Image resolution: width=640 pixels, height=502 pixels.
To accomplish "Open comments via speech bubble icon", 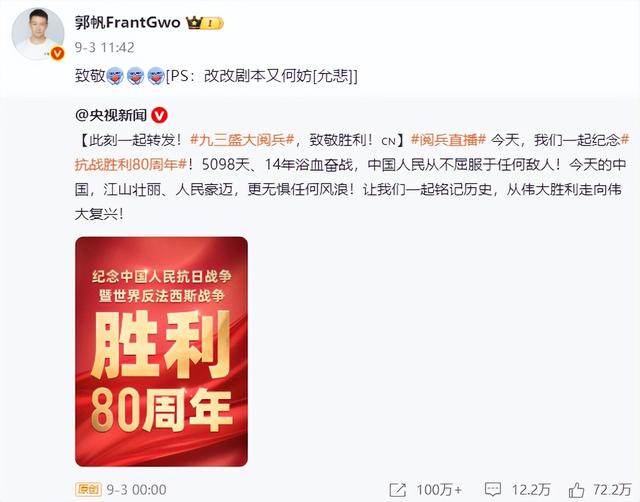I will pos(493,489).
